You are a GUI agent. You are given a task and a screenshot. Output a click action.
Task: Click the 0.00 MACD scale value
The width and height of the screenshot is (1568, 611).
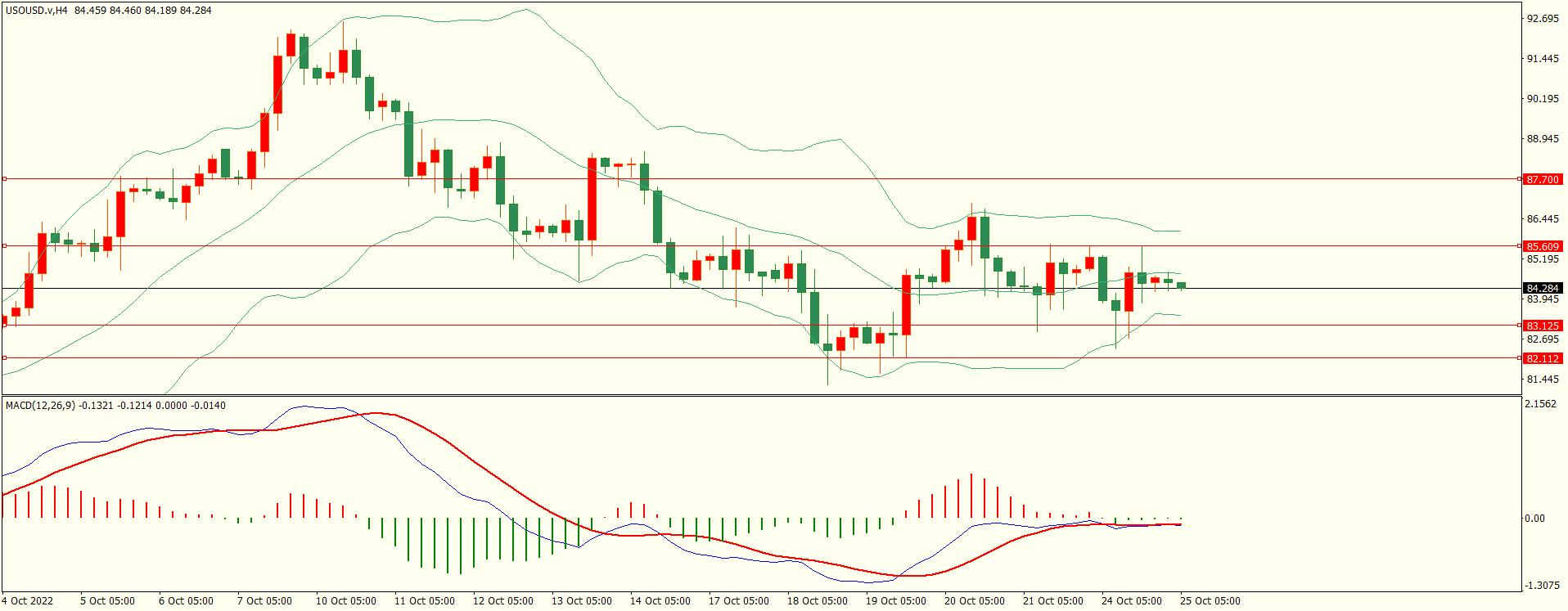1535,519
